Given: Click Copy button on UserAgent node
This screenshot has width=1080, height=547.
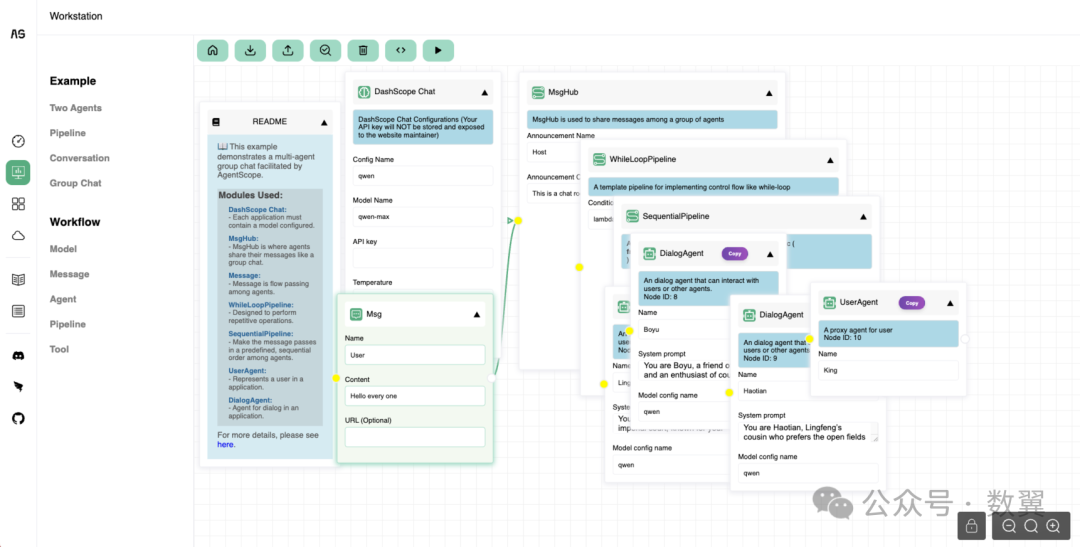Looking at the screenshot, I should click(x=912, y=302).
